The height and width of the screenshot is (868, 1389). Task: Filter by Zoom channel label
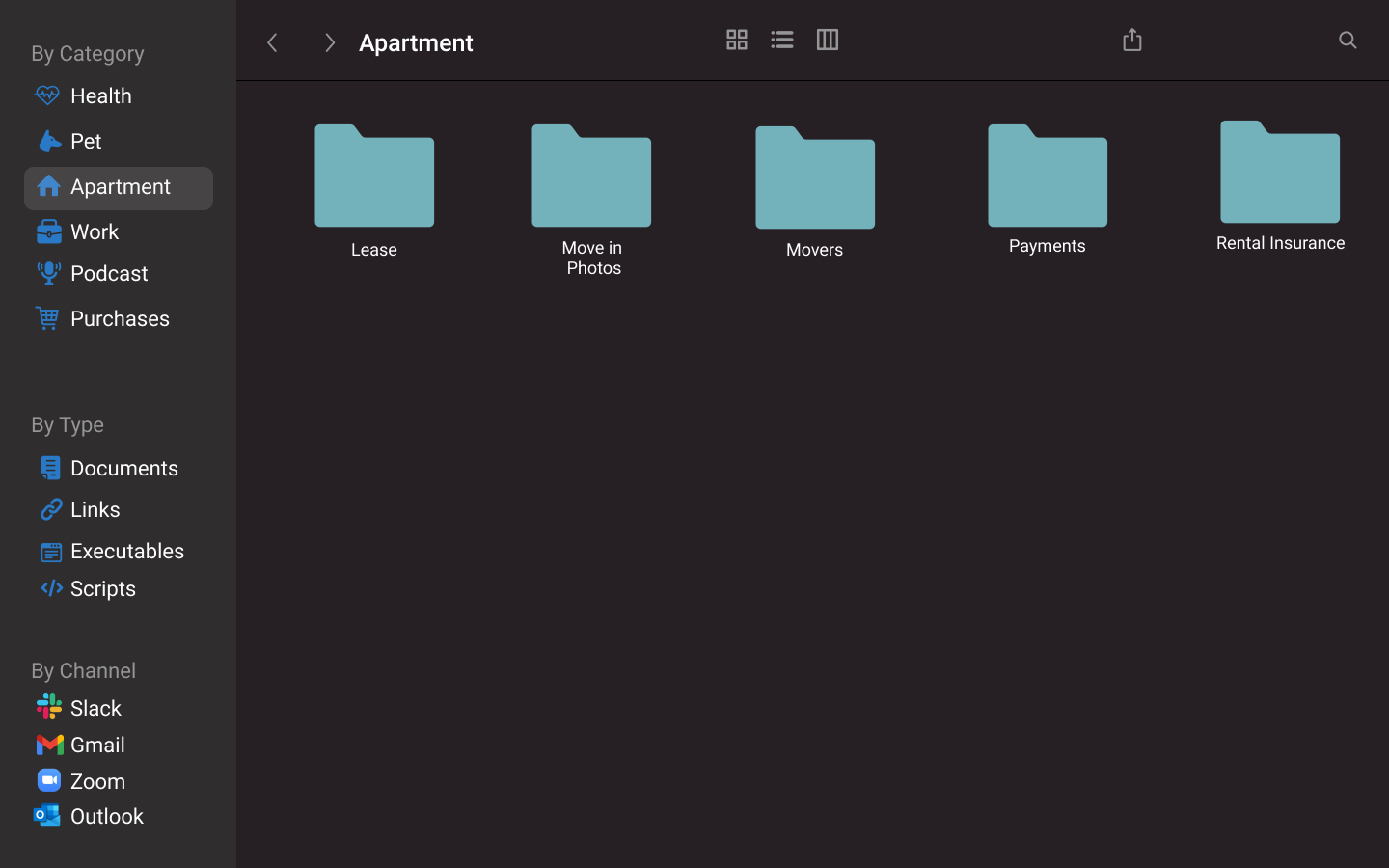98,781
